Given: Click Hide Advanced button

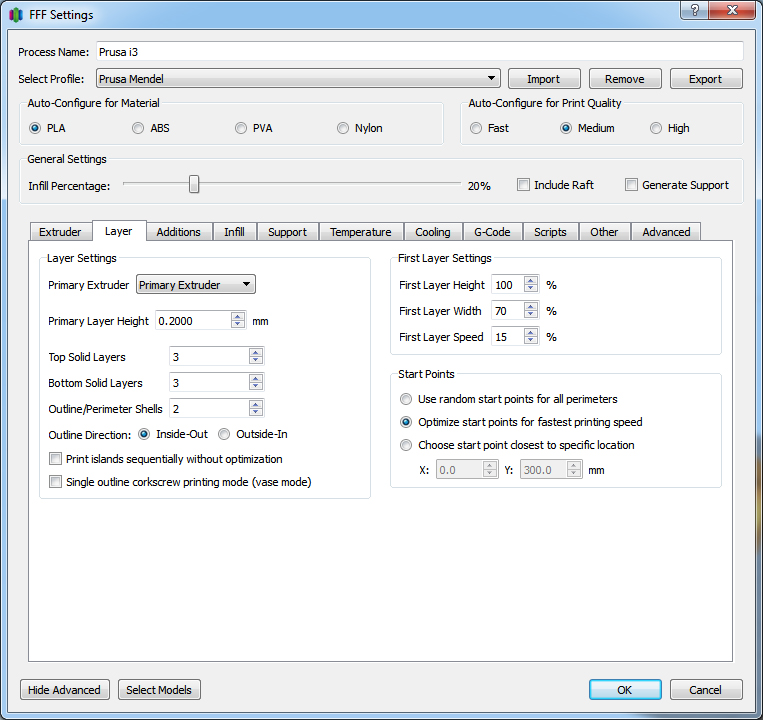Looking at the screenshot, I should [65, 690].
